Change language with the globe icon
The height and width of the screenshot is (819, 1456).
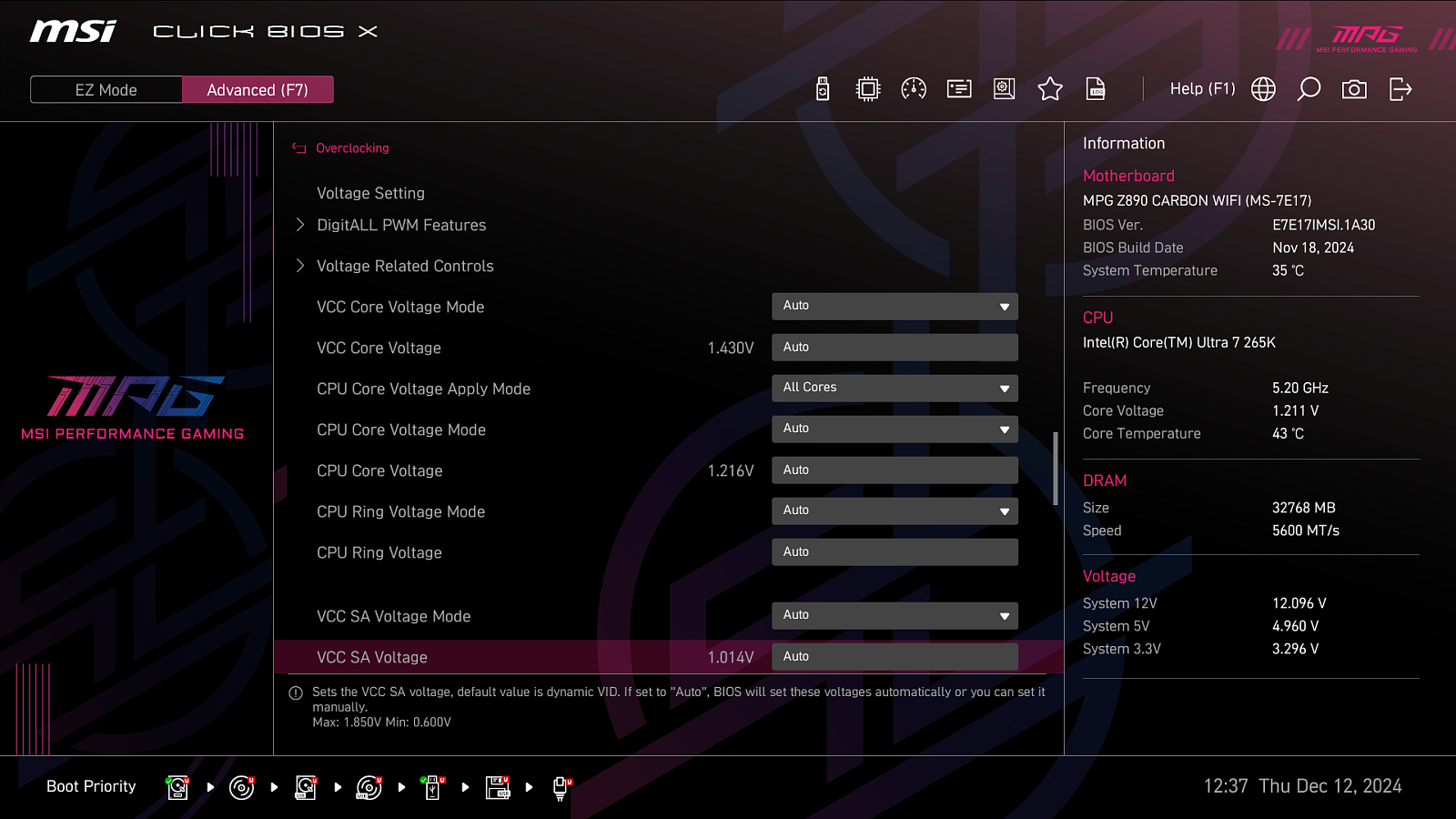(x=1263, y=89)
